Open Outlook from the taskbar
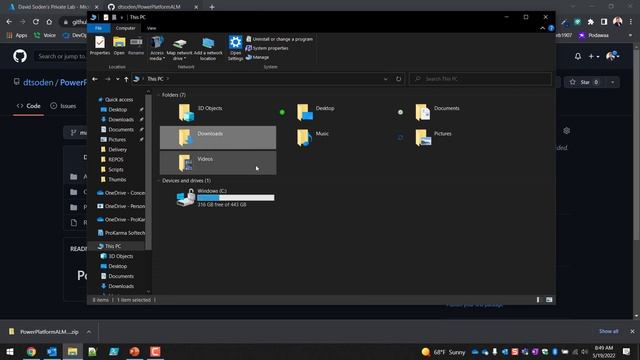This screenshot has width=640, height=360. point(52,352)
